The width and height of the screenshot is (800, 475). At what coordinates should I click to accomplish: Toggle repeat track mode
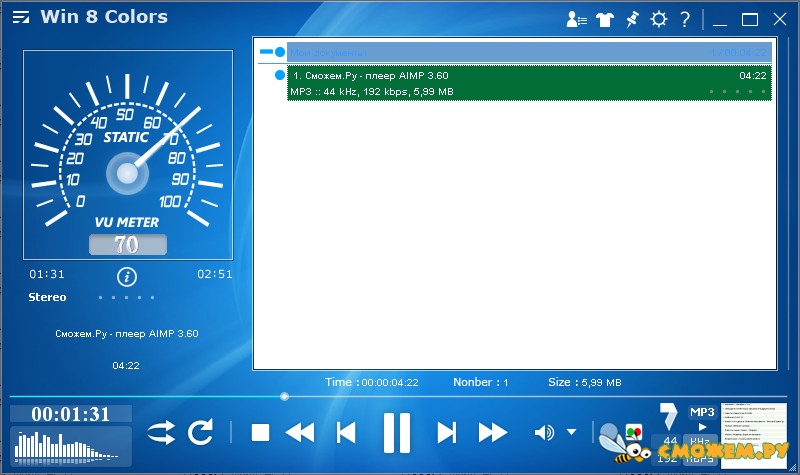tap(201, 433)
